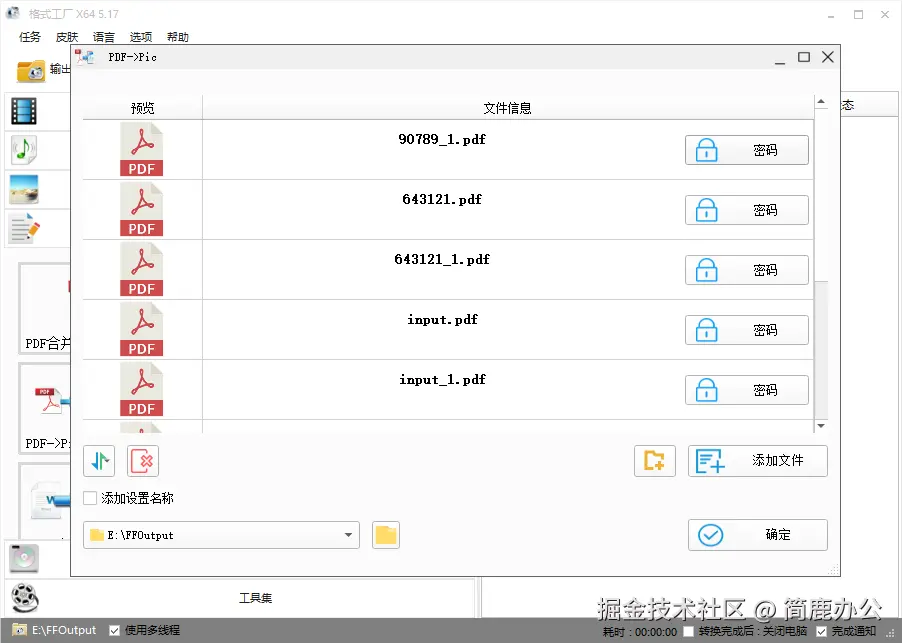The height and width of the screenshot is (643, 902).
Task: Select the video conversion category icon
Action: click(x=23, y=111)
